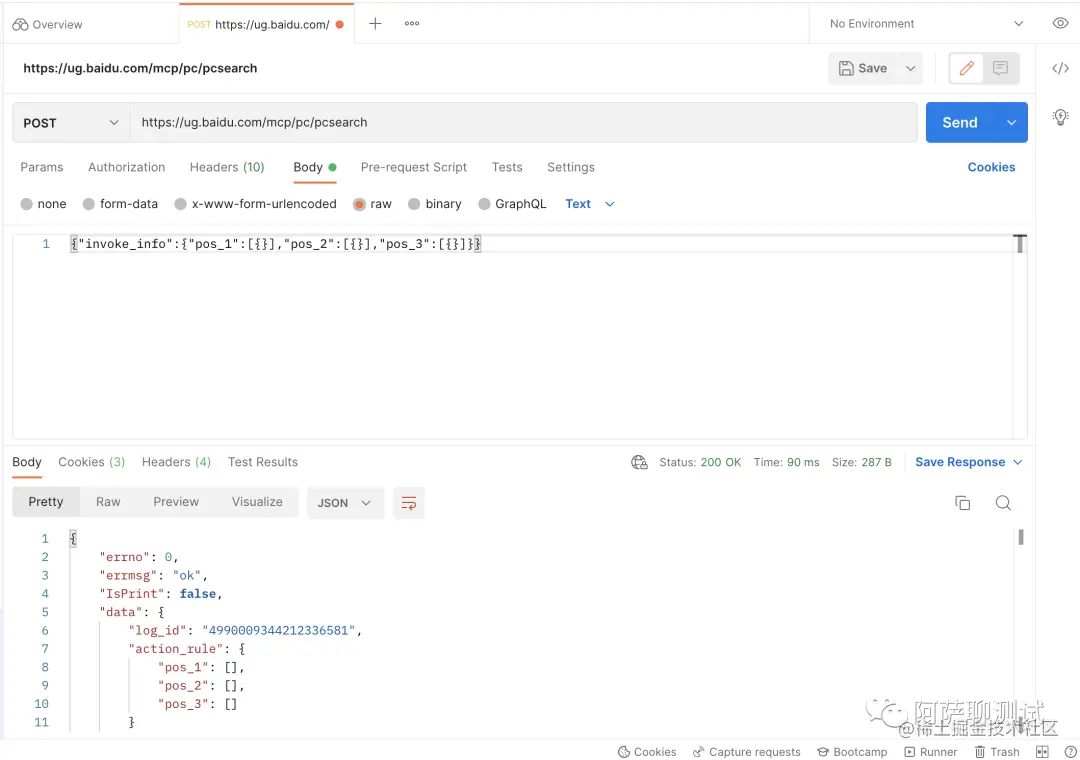This screenshot has width=1080, height=760.
Task: Open the Test Results tab
Action: point(263,462)
